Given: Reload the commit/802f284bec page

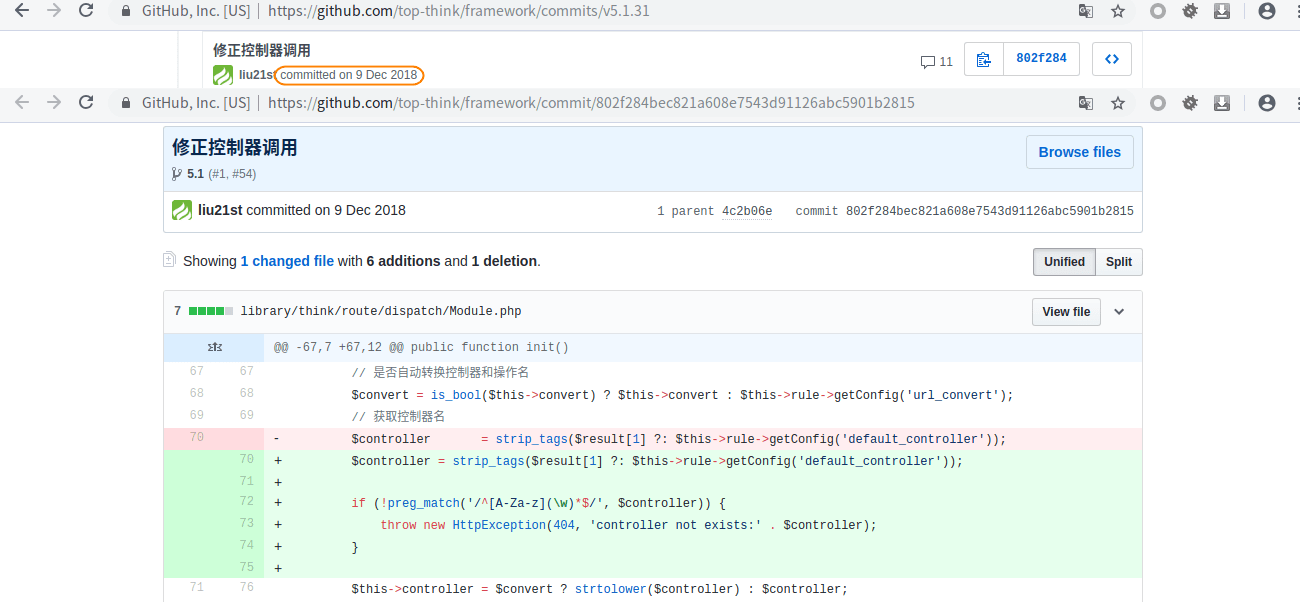Looking at the screenshot, I should click(86, 103).
